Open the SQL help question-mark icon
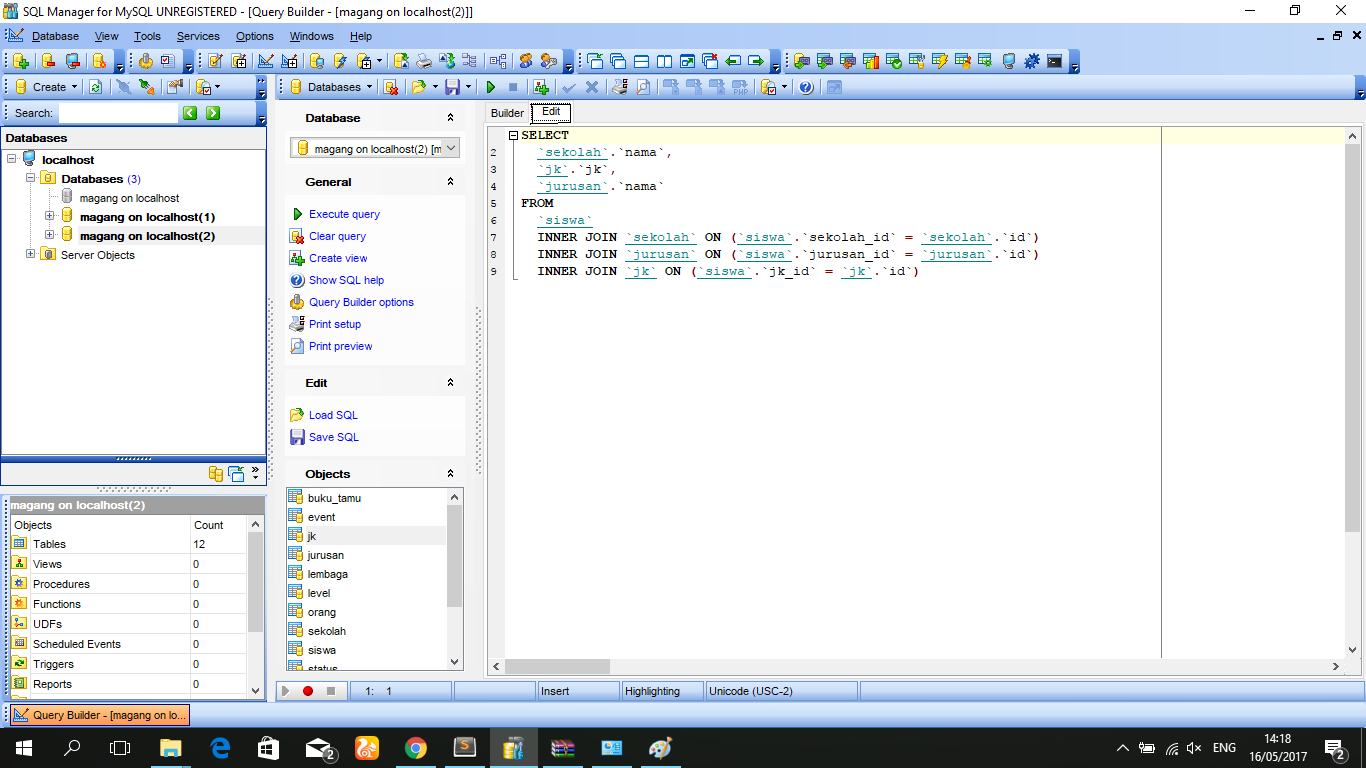Viewport: 1366px width, 768px height. click(805, 87)
